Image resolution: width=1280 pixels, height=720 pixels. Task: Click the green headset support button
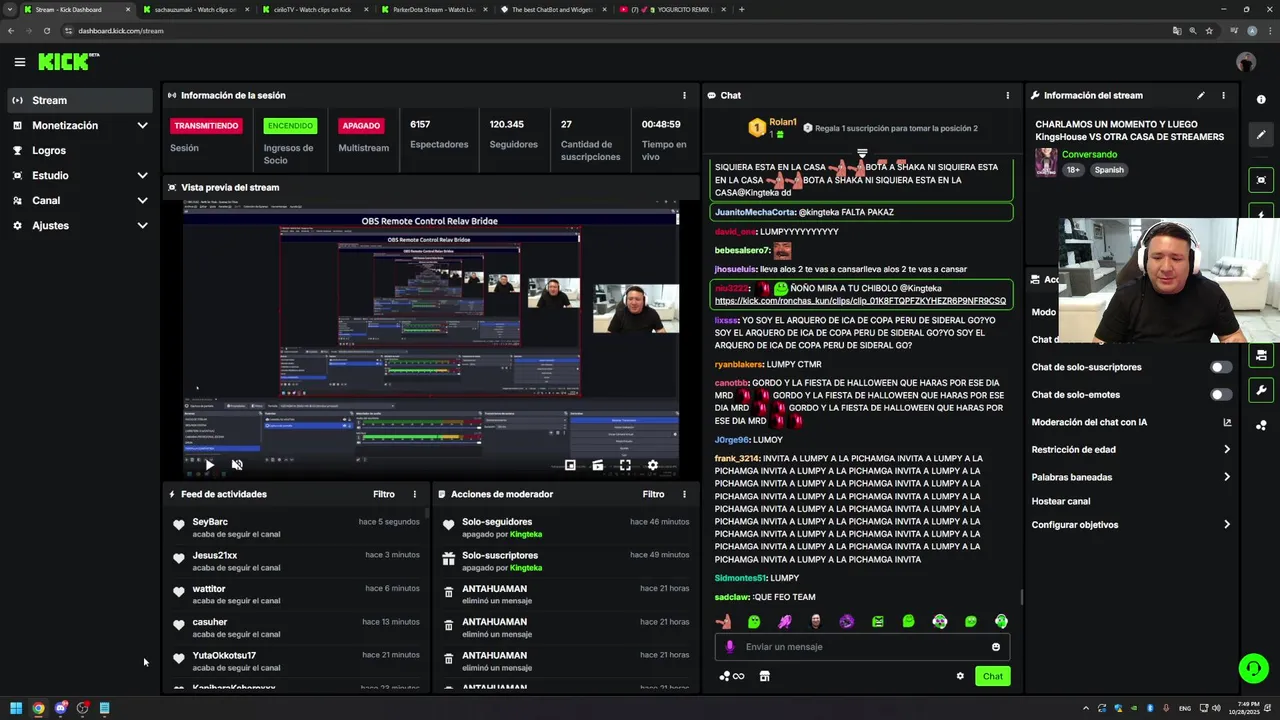(x=1253, y=667)
